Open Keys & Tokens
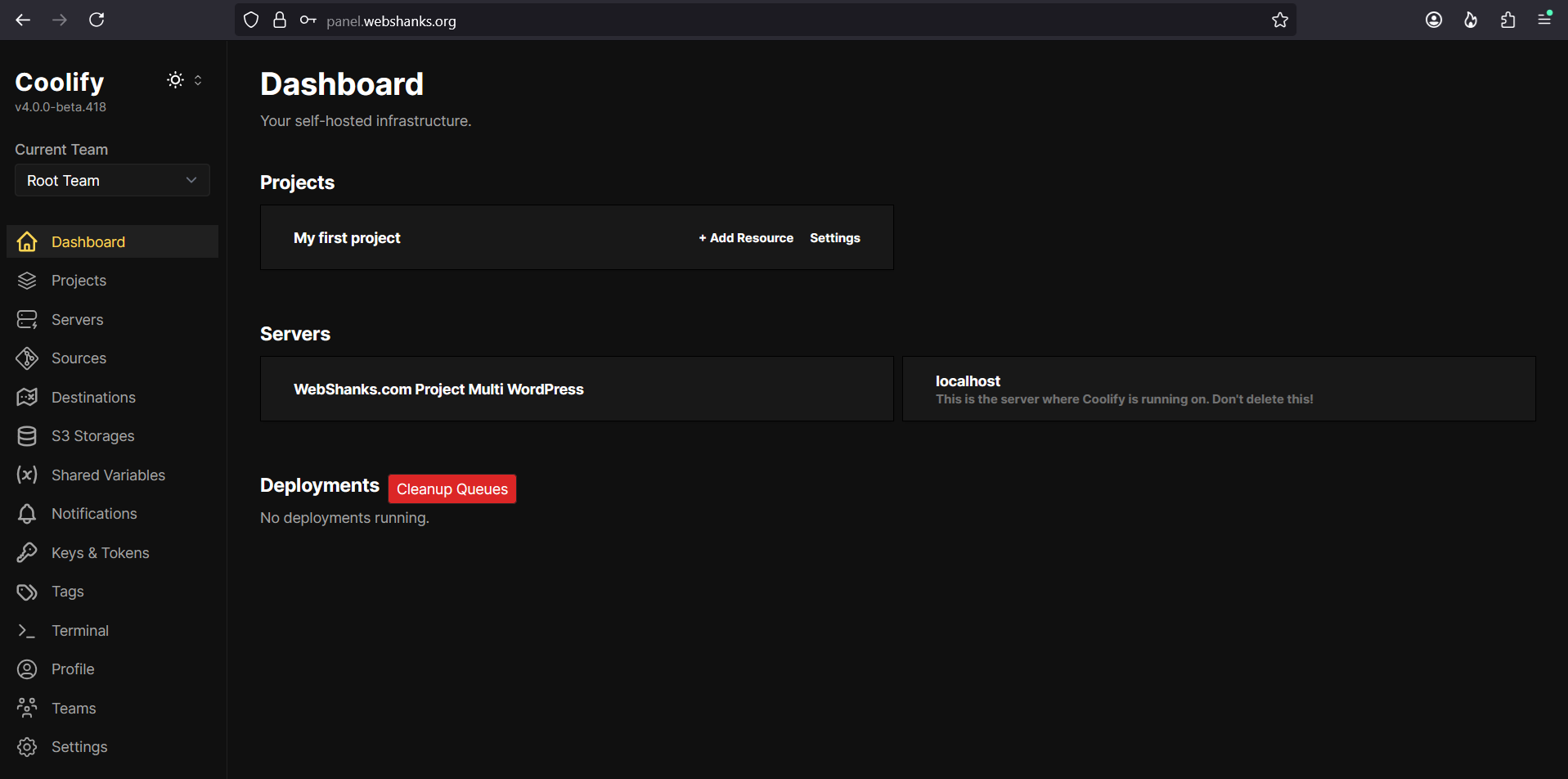Screen dimensions: 1568x779 point(112,552)
